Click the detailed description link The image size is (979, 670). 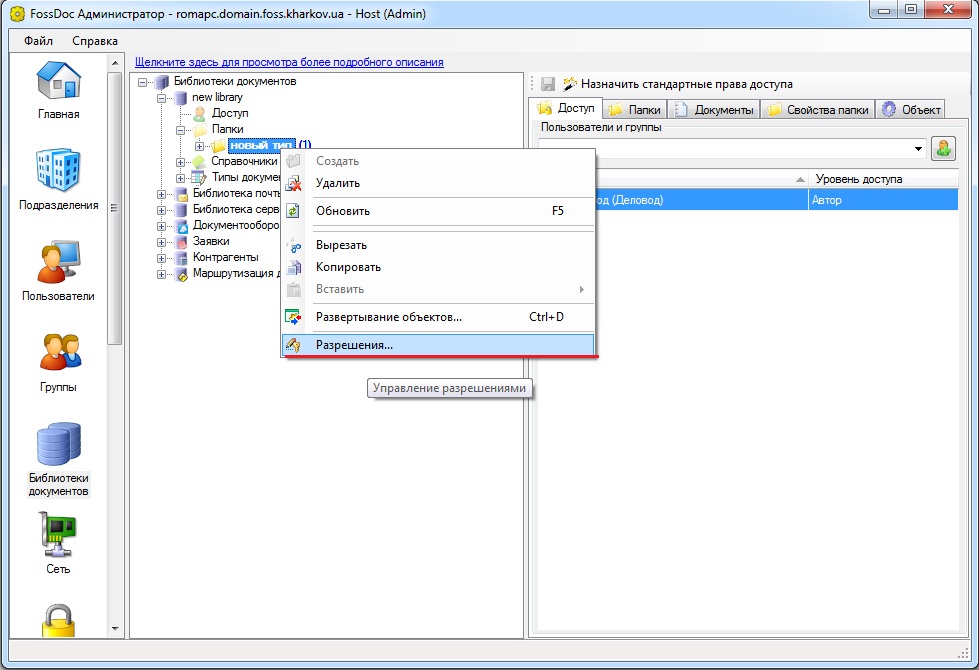[289, 62]
